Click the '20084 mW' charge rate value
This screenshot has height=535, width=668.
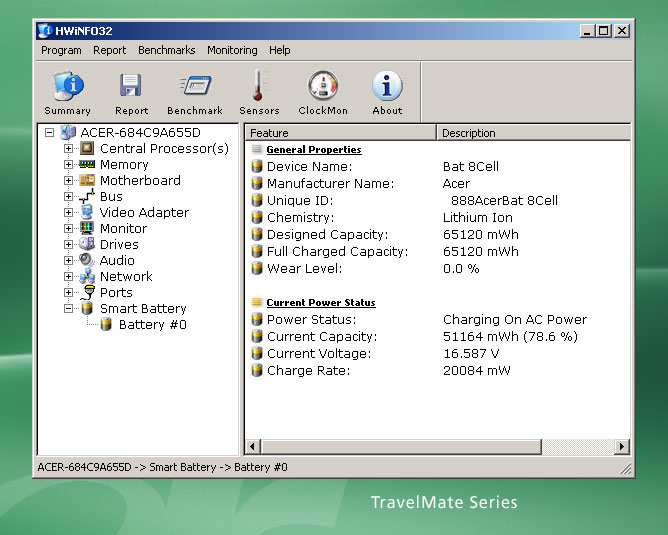coord(477,371)
